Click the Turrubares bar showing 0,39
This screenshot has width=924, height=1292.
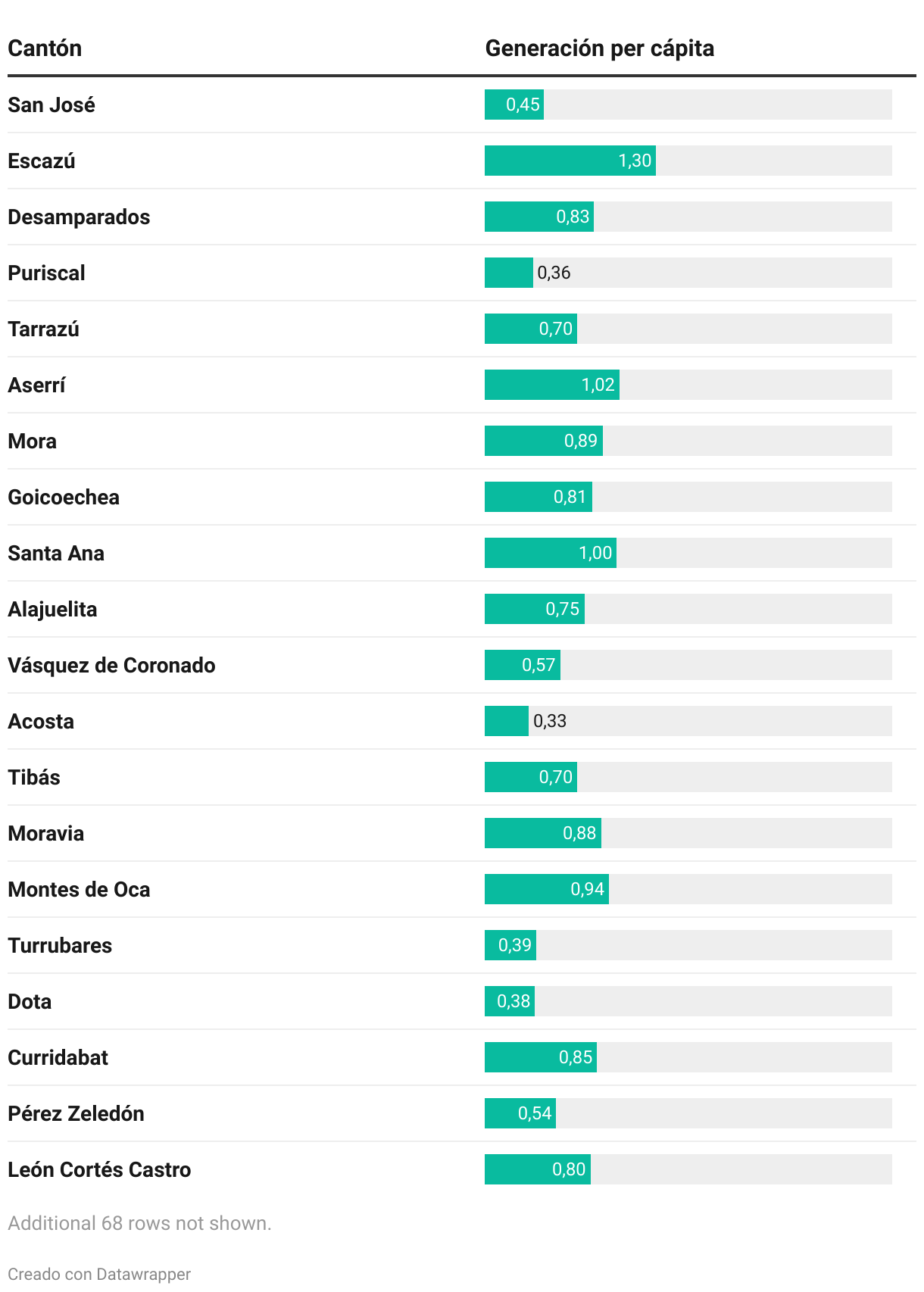click(x=510, y=945)
